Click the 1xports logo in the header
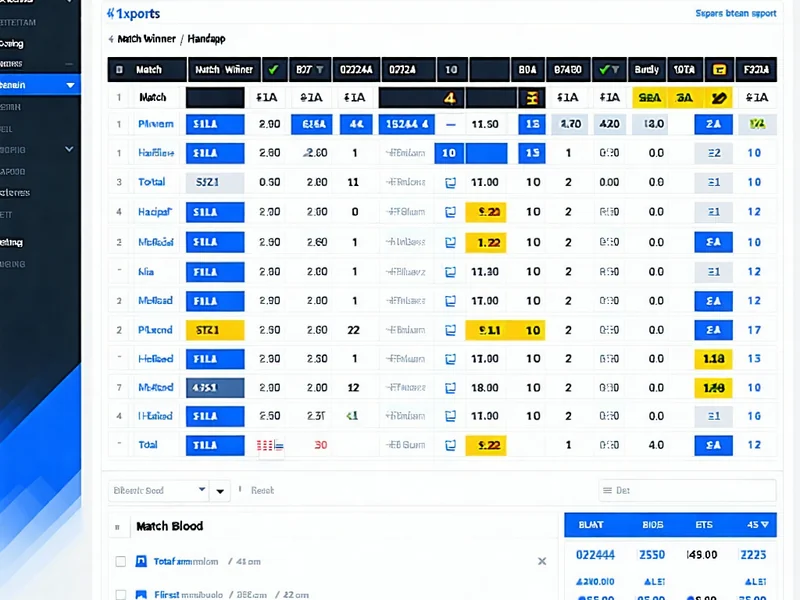Screen dimensions: 800x600 [x=133, y=14]
